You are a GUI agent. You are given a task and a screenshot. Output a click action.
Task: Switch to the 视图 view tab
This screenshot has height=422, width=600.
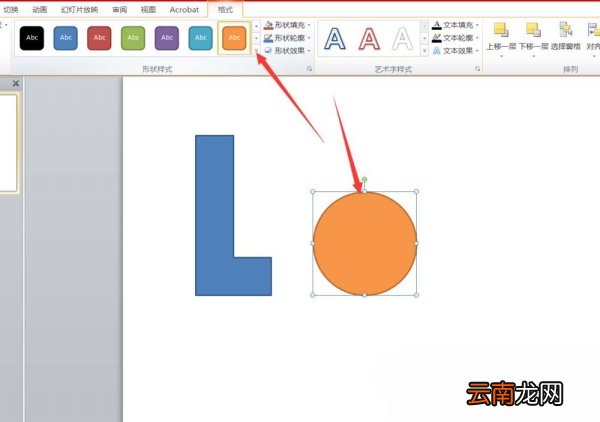[148, 10]
